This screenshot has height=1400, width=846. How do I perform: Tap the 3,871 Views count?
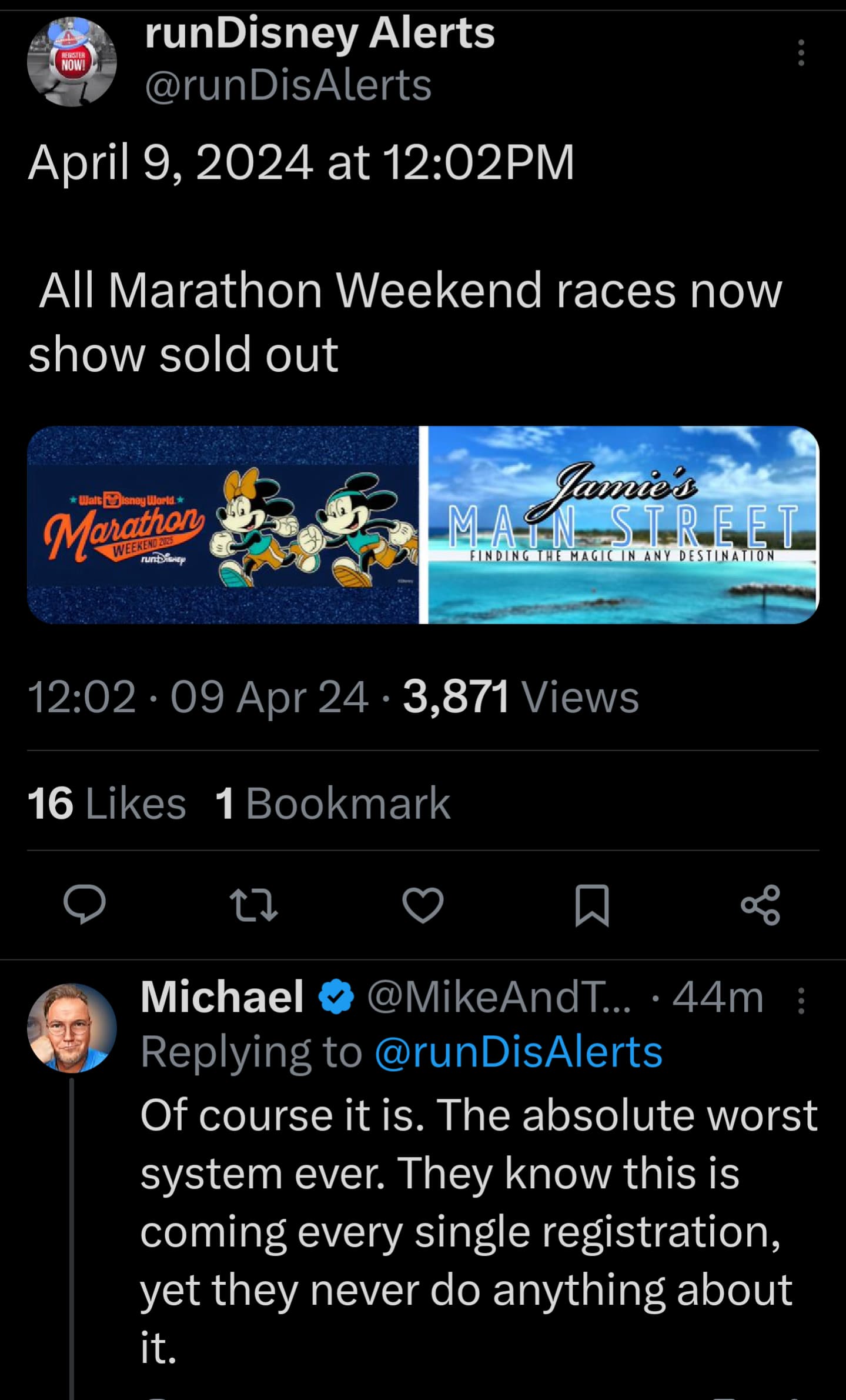pos(520,698)
